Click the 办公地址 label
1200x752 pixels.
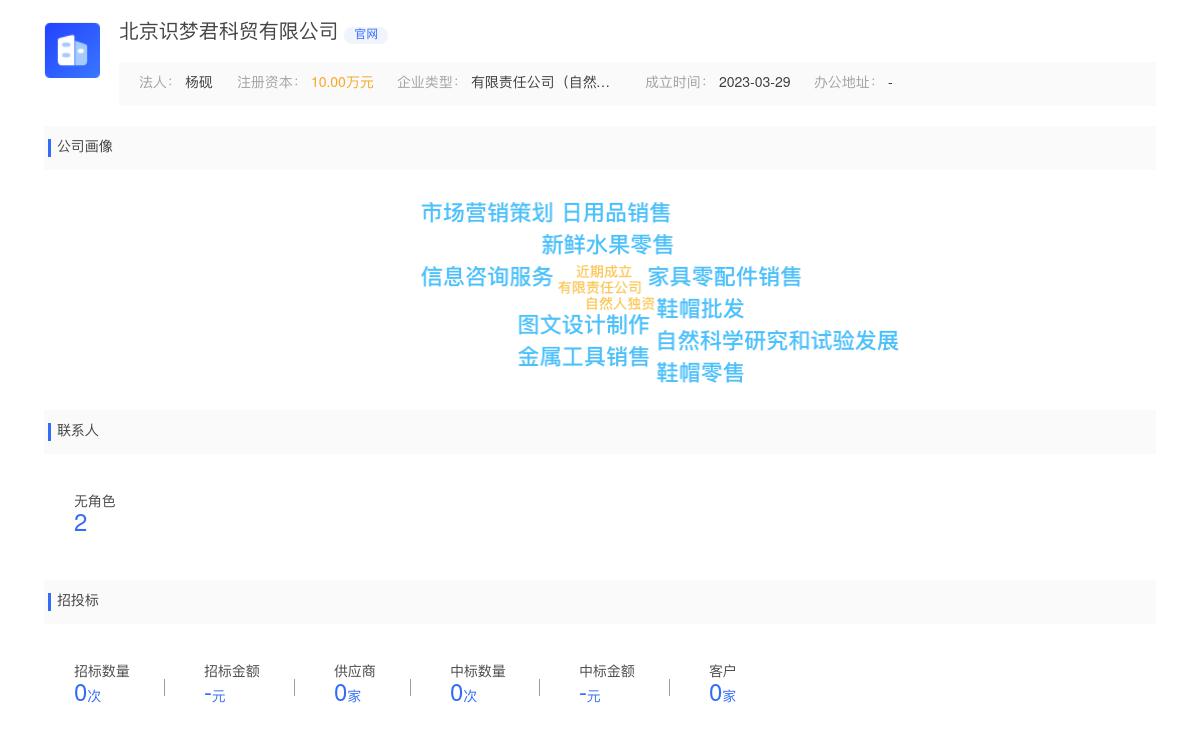pos(844,83)
